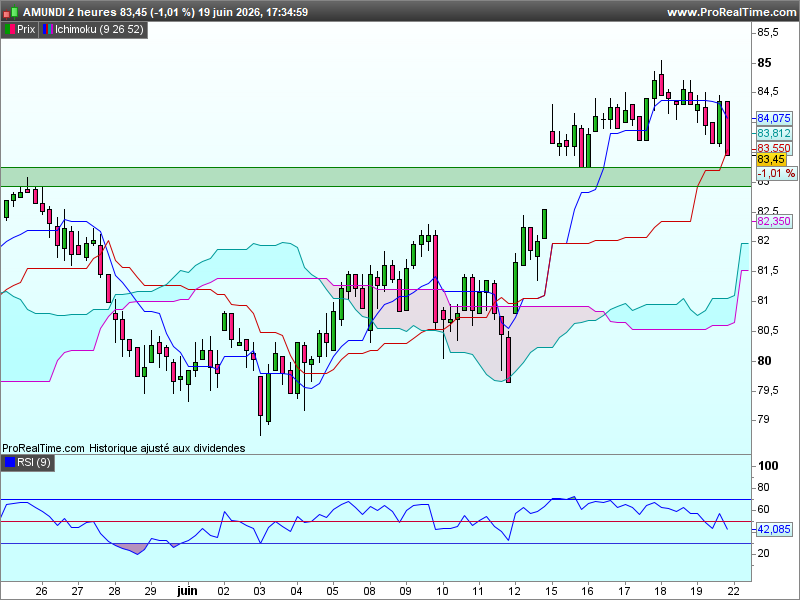800x600 pixels.
Task: Click the yellow 83,45 current price label
Action: pos(771,160)
